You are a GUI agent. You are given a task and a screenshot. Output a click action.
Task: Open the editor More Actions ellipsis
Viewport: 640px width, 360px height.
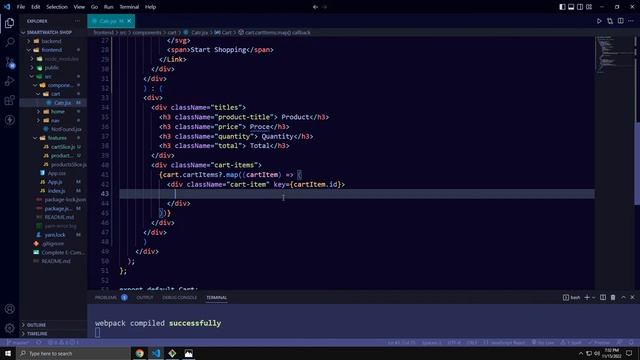631,21
